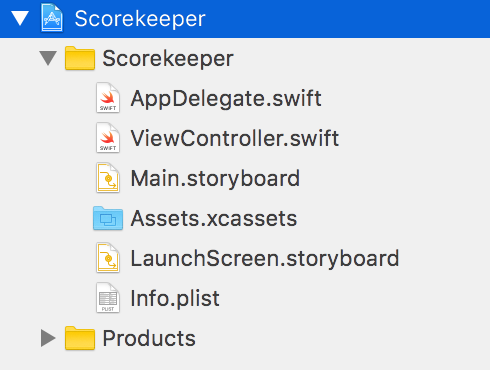Select Main.storyboard file name
Screen dimensions: 490x370
(x=215, y=179)
